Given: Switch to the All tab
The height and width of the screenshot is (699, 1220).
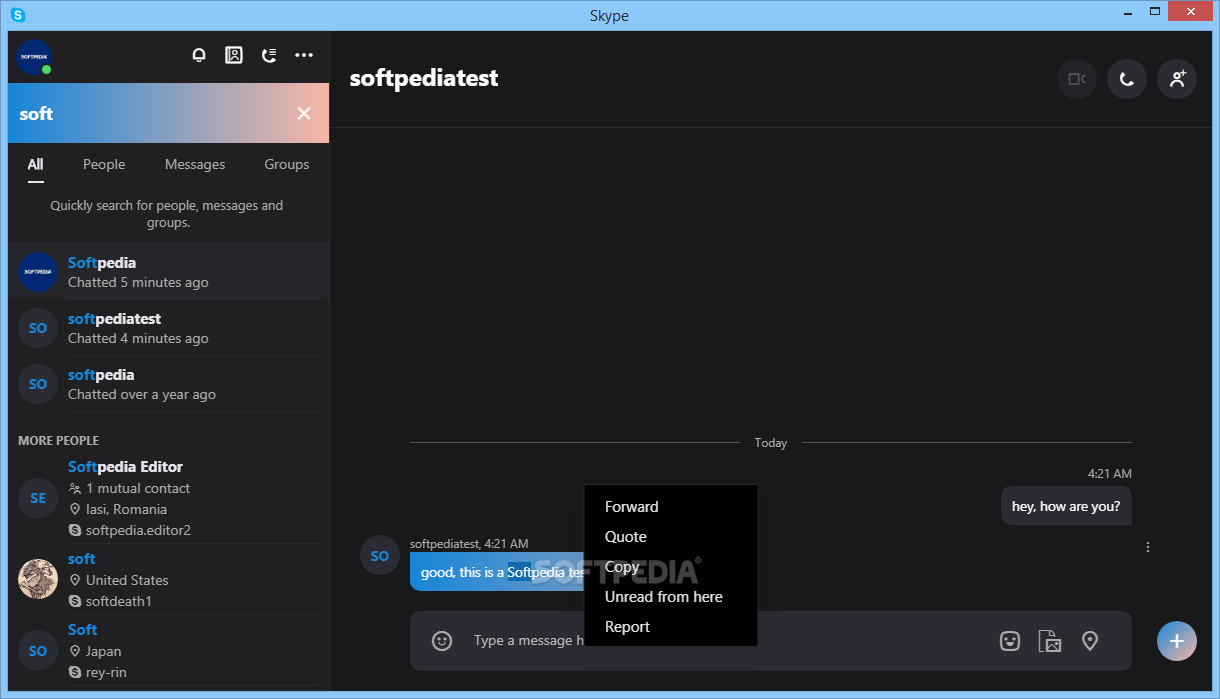Looking at the screenshot, I should [36, 164].
